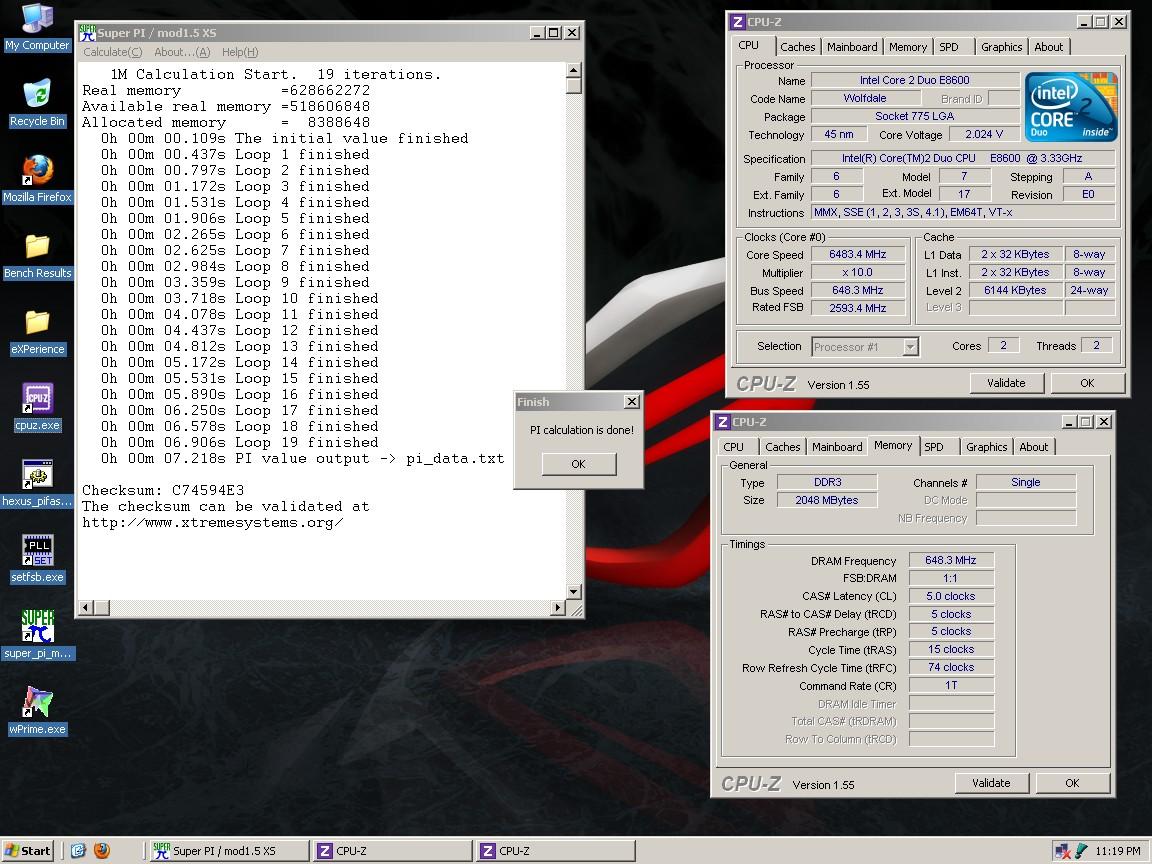Click the top CPU-Z window title icon

click(x=738, y=22)
